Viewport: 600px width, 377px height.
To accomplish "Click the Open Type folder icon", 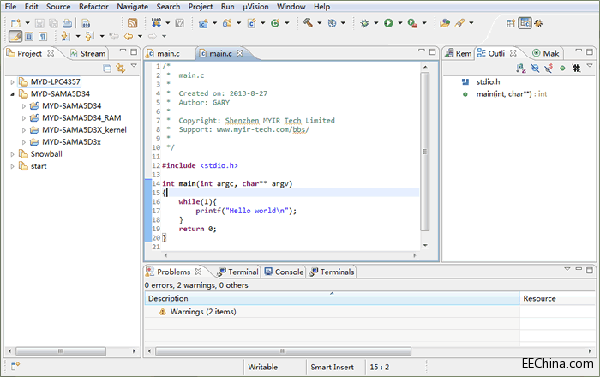I will click(x=445, y=23).
